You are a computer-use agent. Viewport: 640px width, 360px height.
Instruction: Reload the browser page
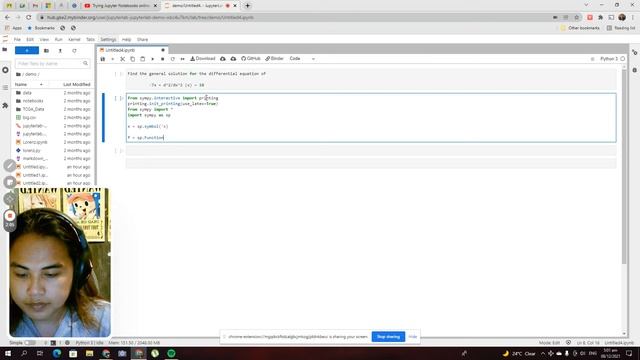(x=29, y=18)
